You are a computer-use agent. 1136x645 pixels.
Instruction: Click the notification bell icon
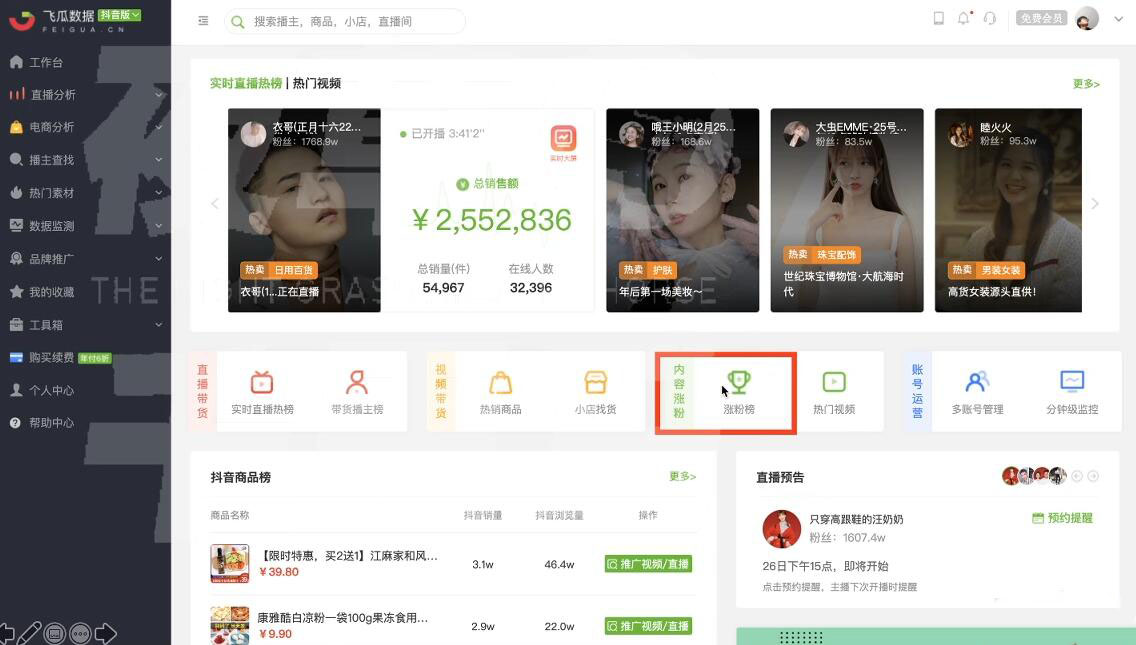pyautogui.click(x=964, y=18)
